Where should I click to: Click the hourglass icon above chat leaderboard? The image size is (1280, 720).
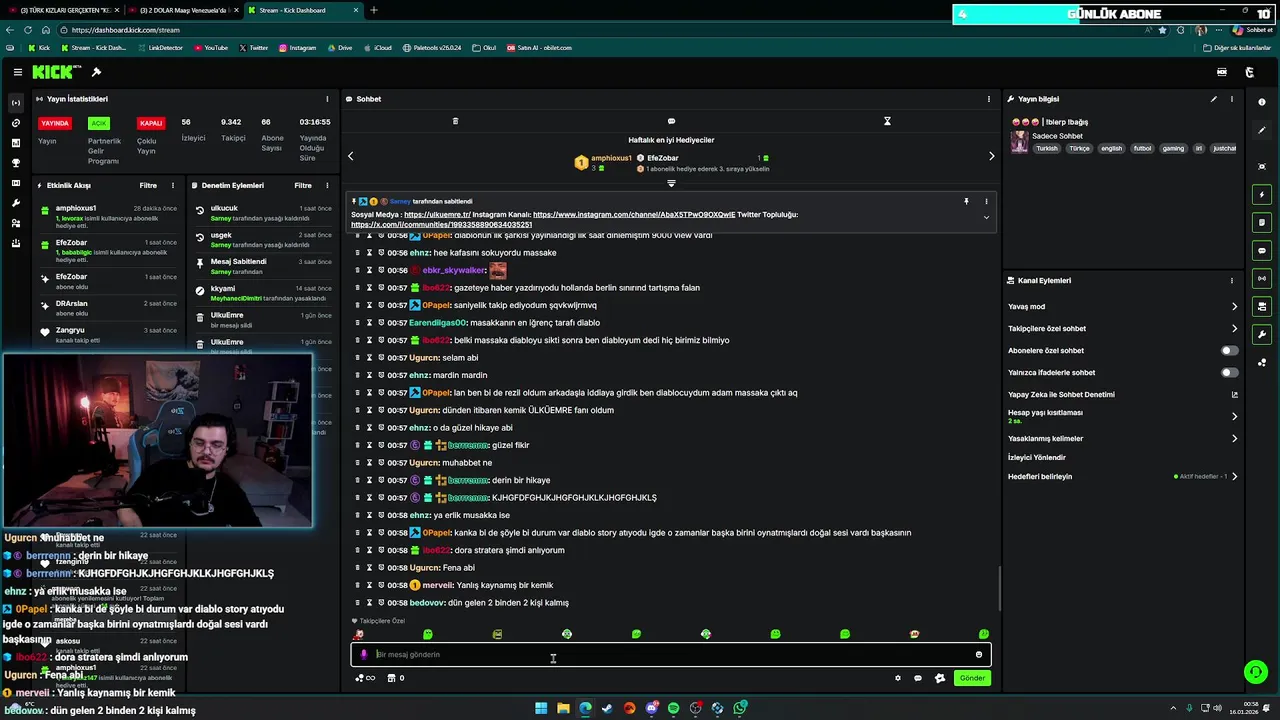click(887, 121)
